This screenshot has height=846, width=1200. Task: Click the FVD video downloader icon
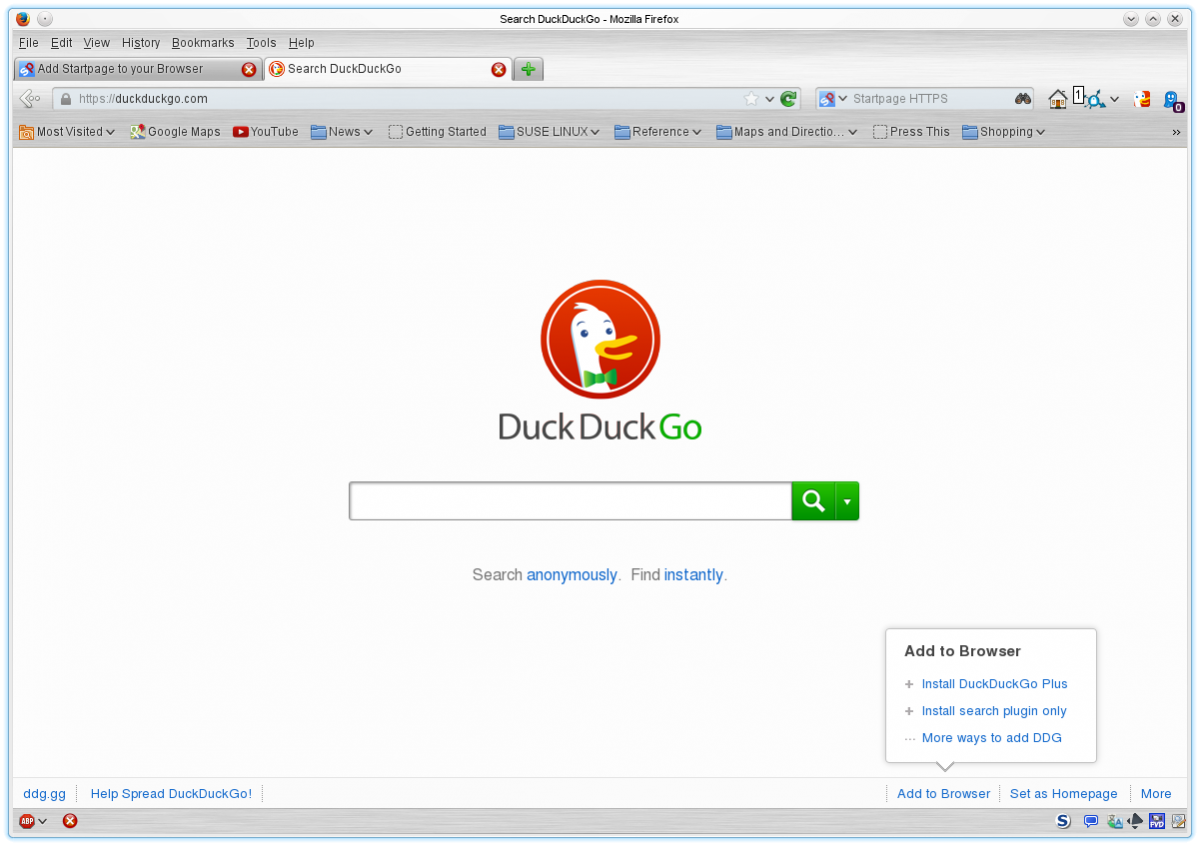coord(1157,821)
